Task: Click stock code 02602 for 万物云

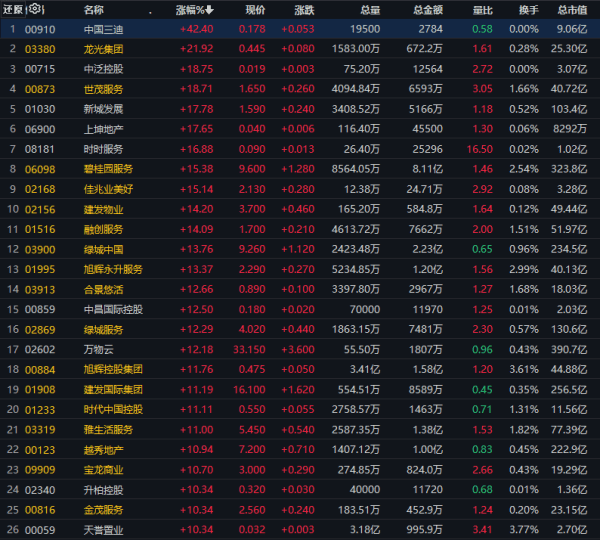Action: pos(39,349)
